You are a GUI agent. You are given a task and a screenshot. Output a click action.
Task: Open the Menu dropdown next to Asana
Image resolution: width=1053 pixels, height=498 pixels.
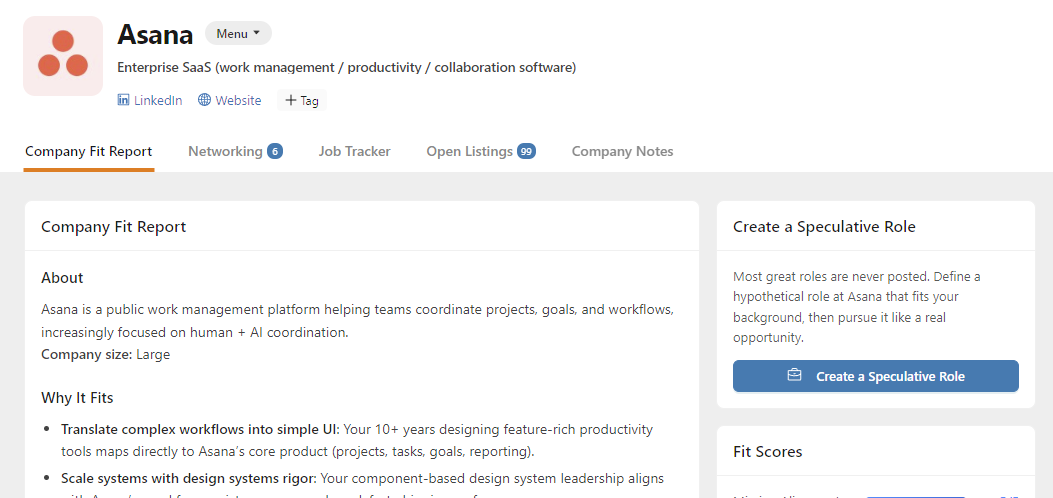point(238,34)
